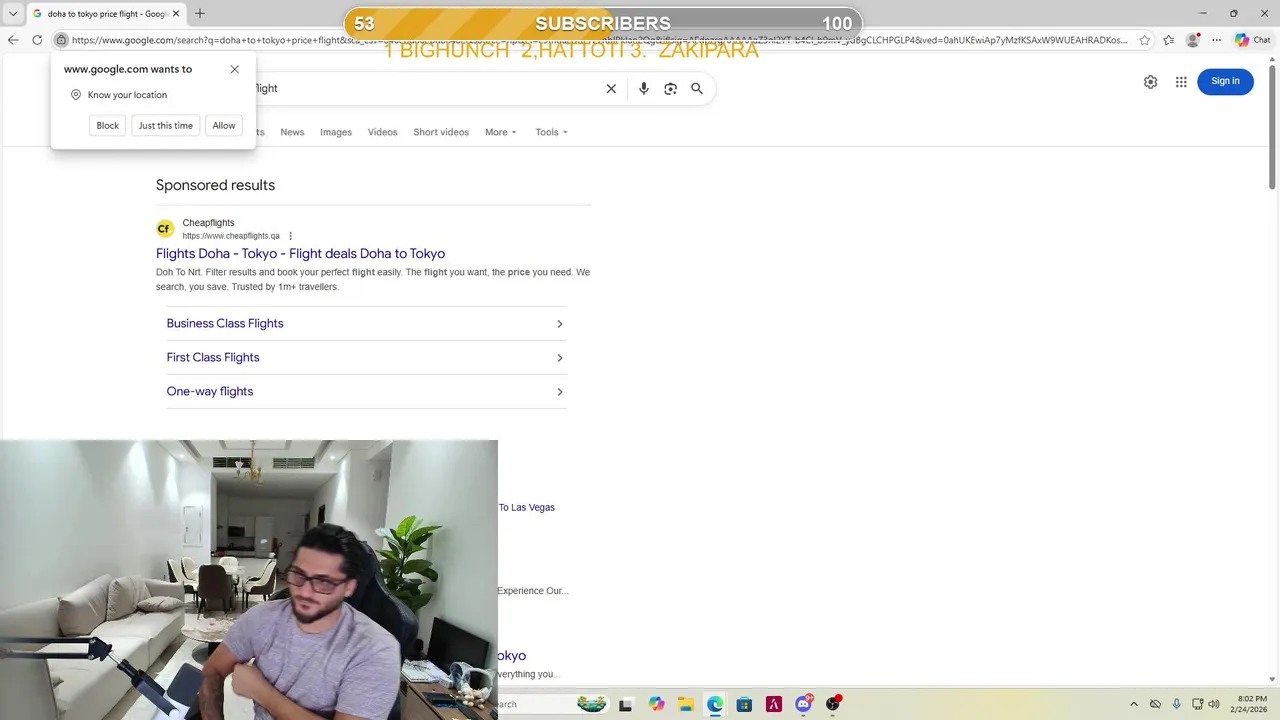
Task: Switch to the Short videos tab
Action: [441, 132]
